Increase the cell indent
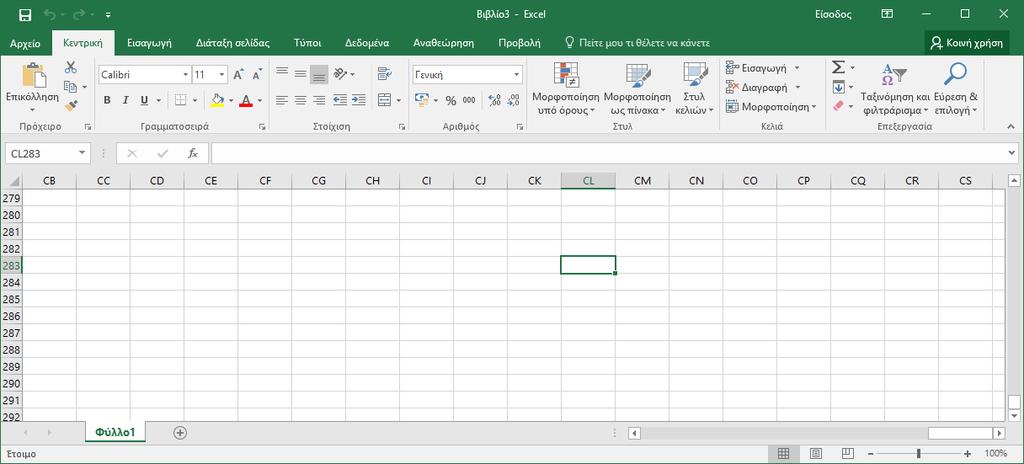 pyautogui.click(x=359, y=100)
